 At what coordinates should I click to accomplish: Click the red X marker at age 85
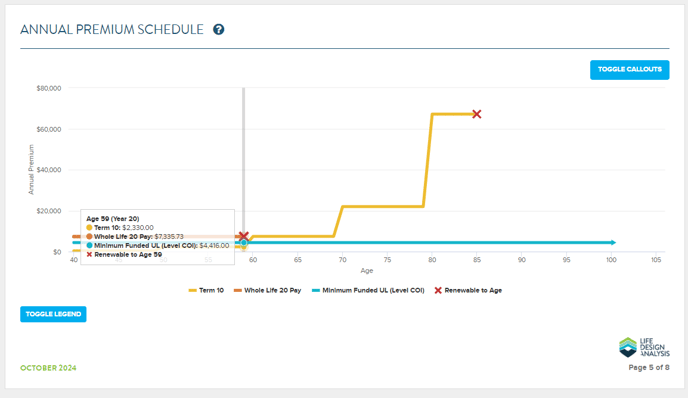coord(477,114)
